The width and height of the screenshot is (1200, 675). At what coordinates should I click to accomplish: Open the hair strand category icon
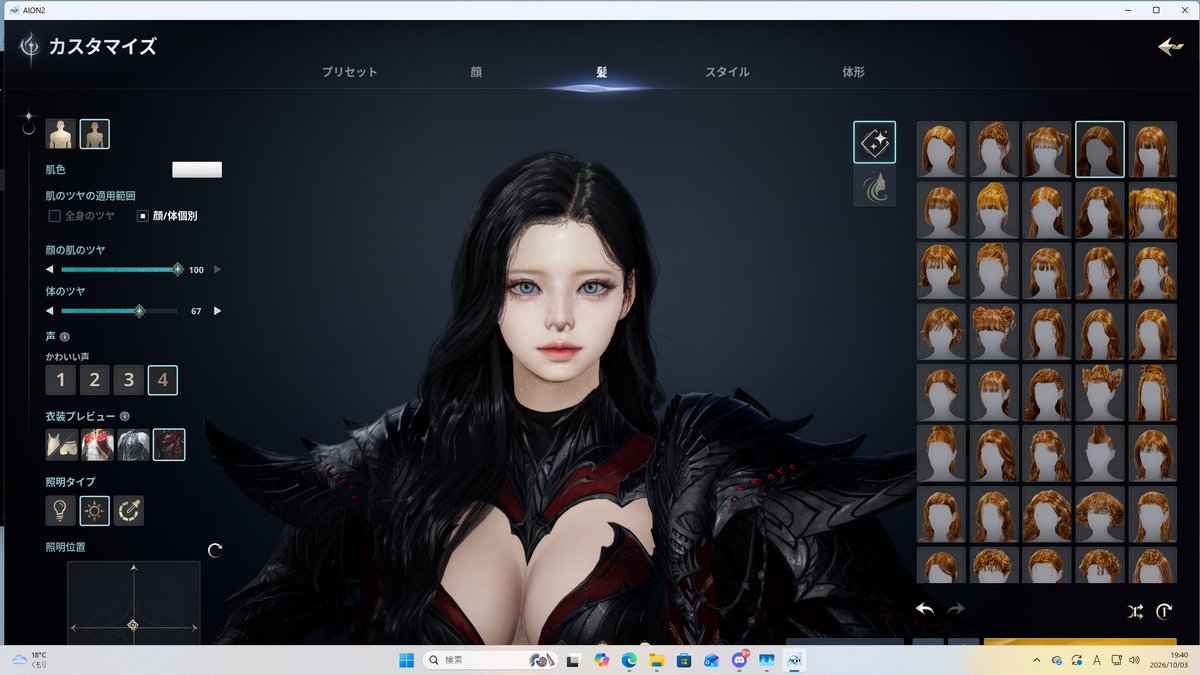[874, 187]
